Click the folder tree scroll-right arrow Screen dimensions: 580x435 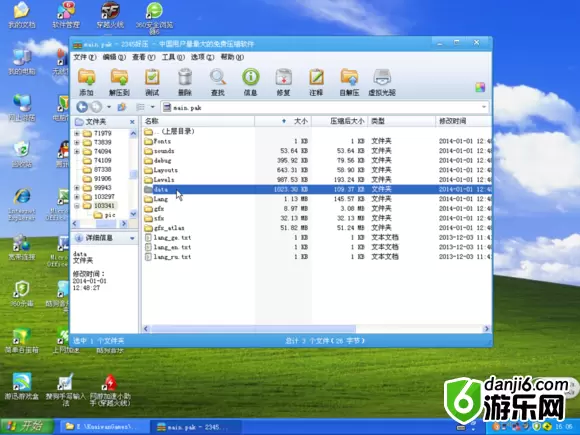(124, 223)
